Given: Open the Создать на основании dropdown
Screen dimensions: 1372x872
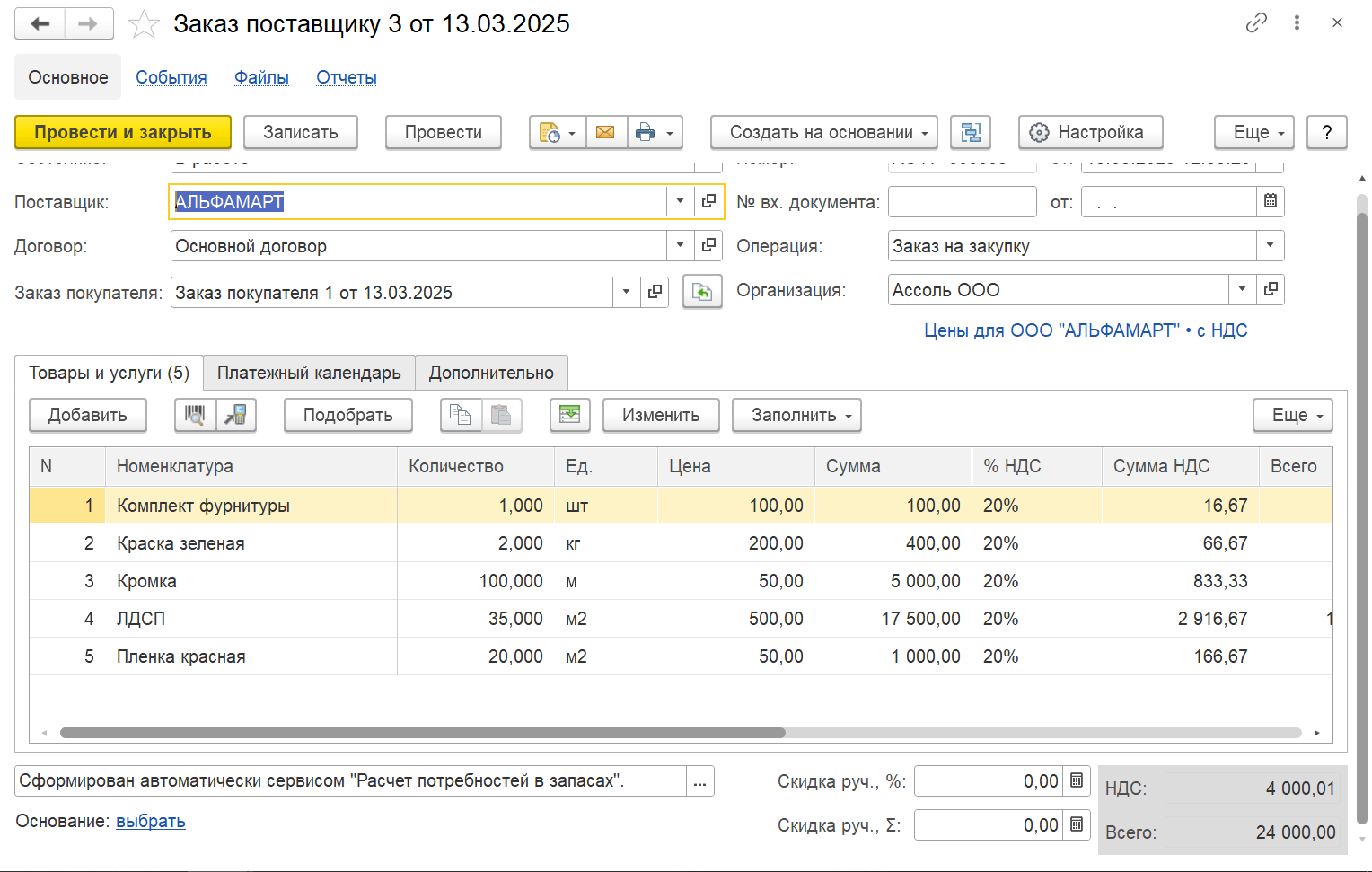Looking at the screenshot, I should coord(824,132).
